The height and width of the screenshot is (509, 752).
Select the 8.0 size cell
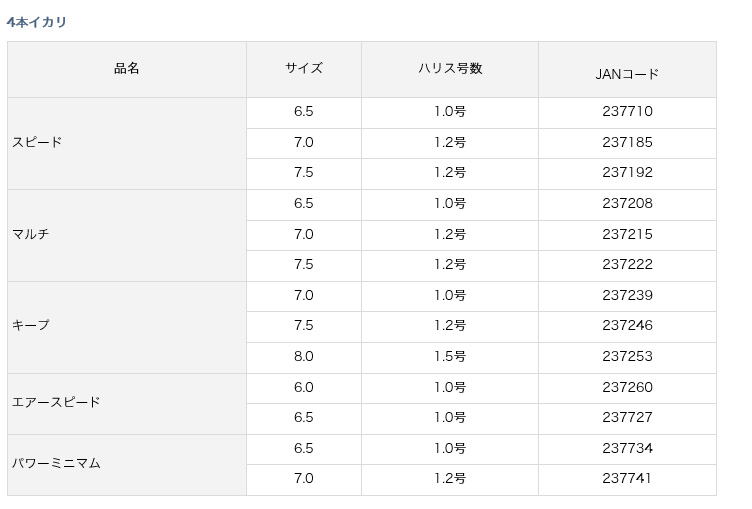304,356
